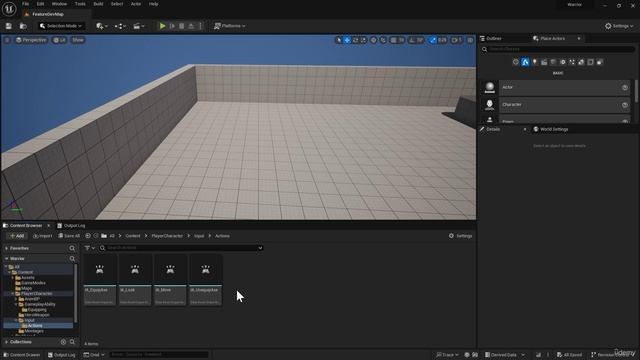The image size is (640, 360).
Task: Click the surface snapping icon
Action: 383,40
